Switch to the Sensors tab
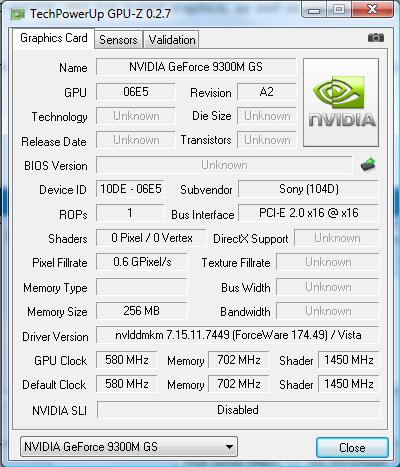400x467 pixels. [118, 40]
